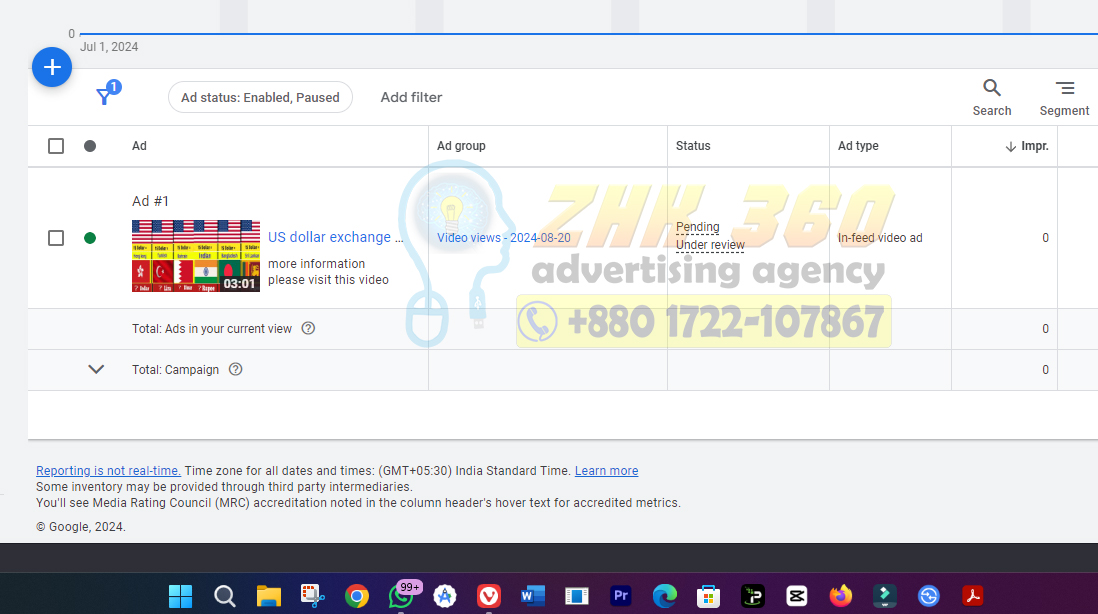
Task: Click the Pending status text
Action: click(x=697, y=227)
